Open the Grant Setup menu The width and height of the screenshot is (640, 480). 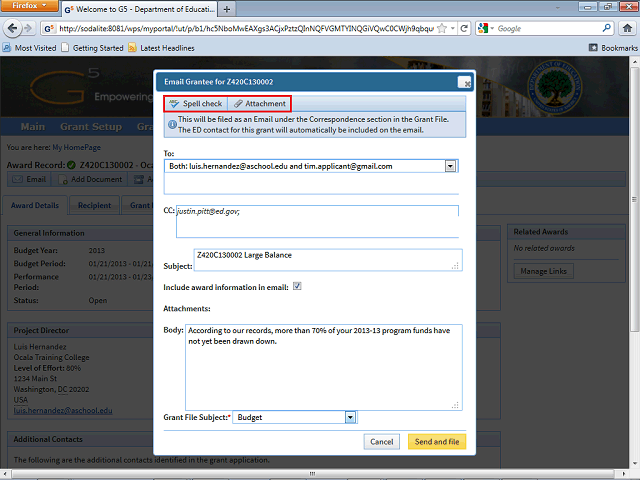click(x=91, y=127)
